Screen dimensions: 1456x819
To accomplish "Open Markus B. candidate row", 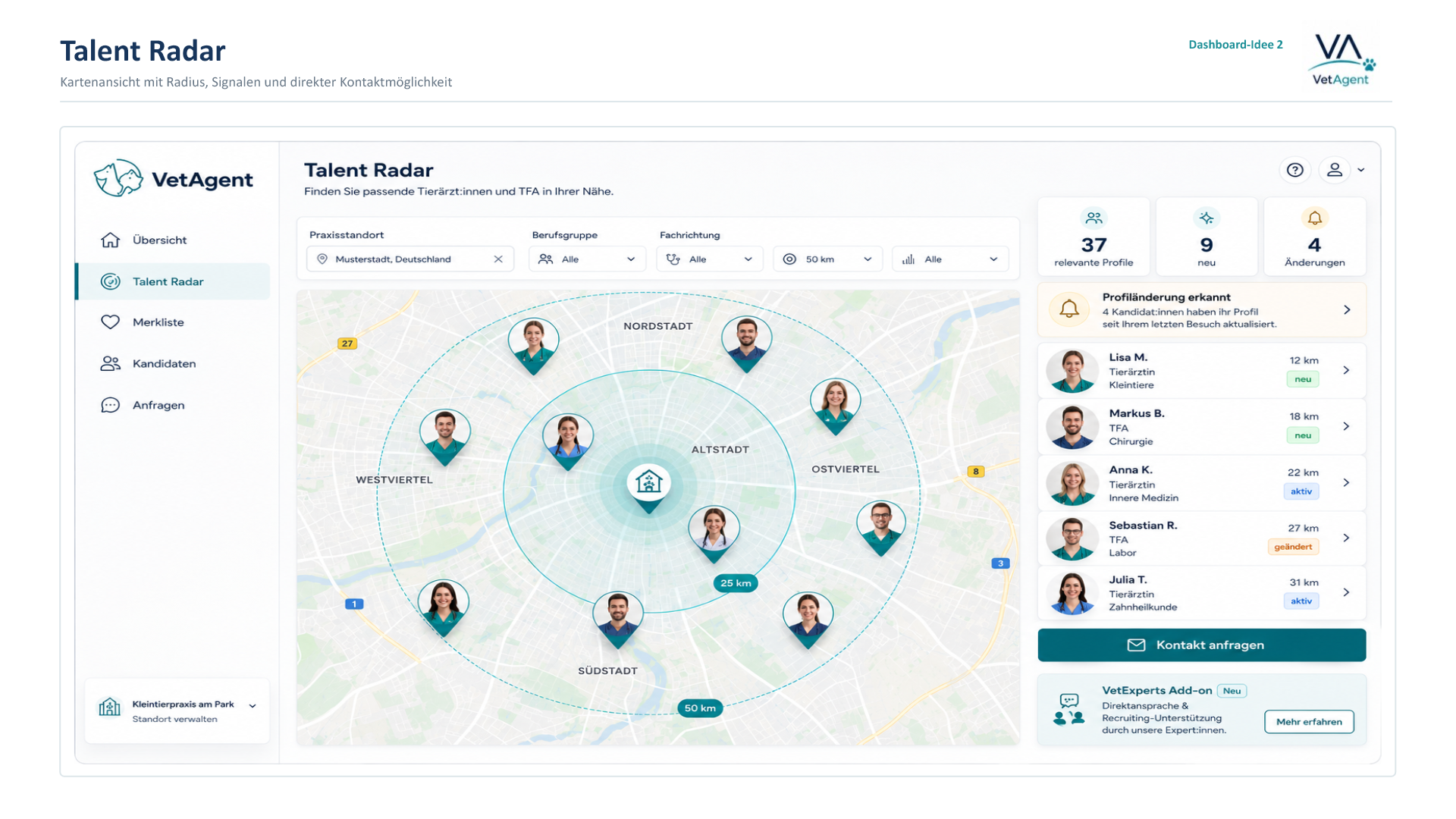I will pos(1201,427).
